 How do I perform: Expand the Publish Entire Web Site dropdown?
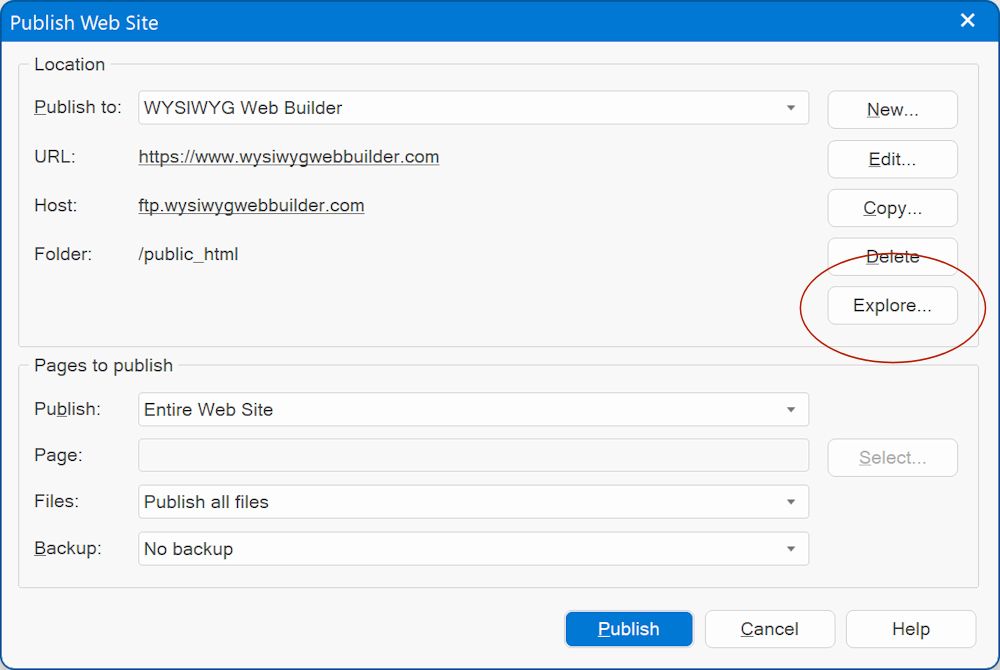click(473, 409)
